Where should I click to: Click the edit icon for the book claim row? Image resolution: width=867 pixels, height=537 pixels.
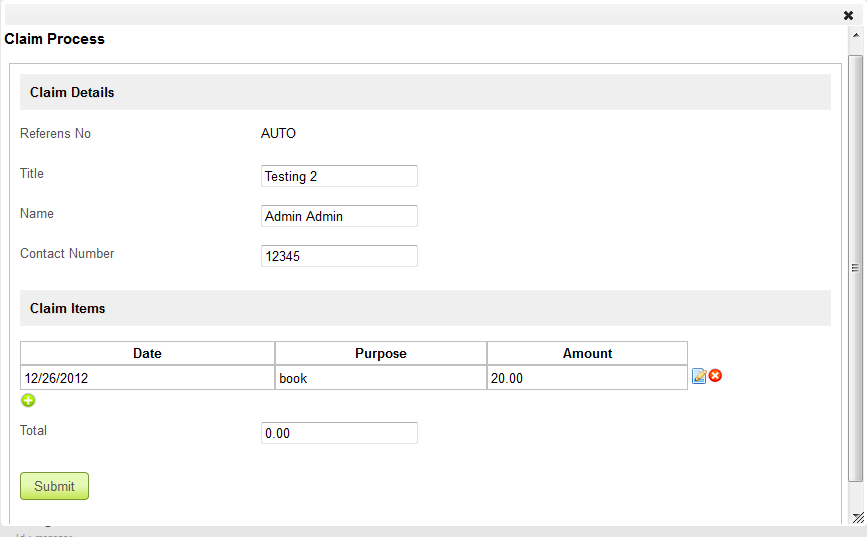pos(699,376)
